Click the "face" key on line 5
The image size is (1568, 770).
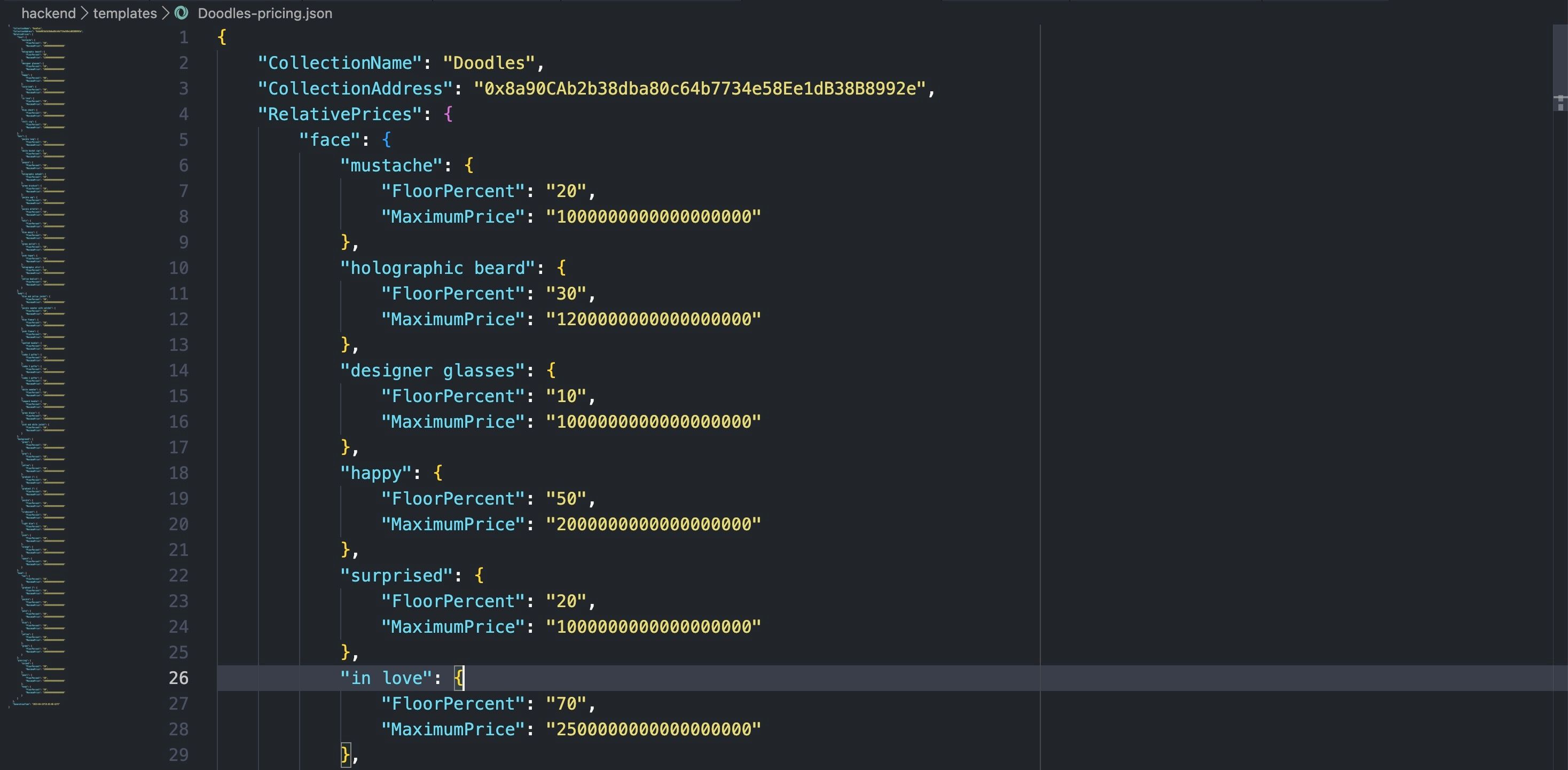tap(330, 140)
